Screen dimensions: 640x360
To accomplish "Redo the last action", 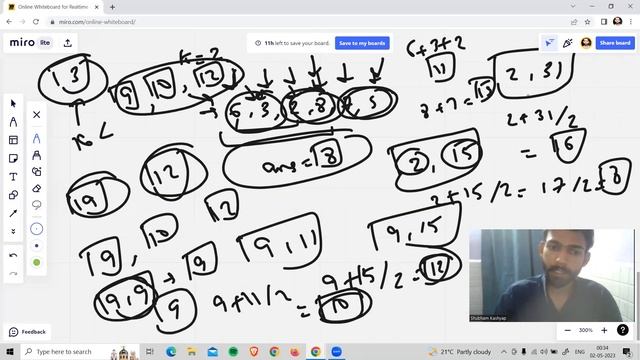I will click(13, 273).
